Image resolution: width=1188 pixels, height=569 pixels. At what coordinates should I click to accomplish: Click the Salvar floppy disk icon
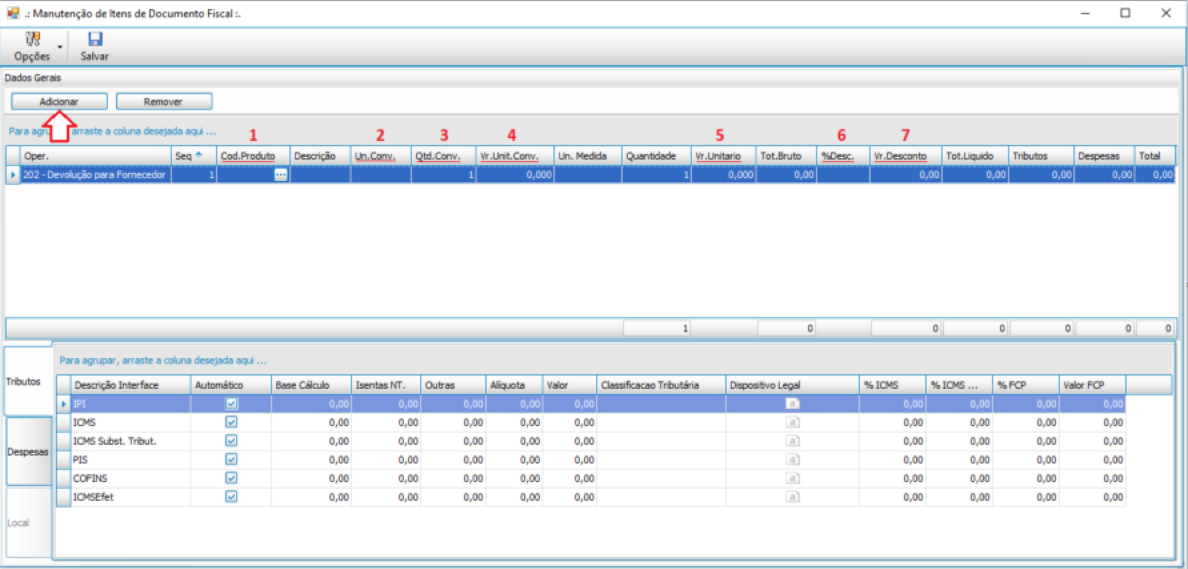click(95, 39)
